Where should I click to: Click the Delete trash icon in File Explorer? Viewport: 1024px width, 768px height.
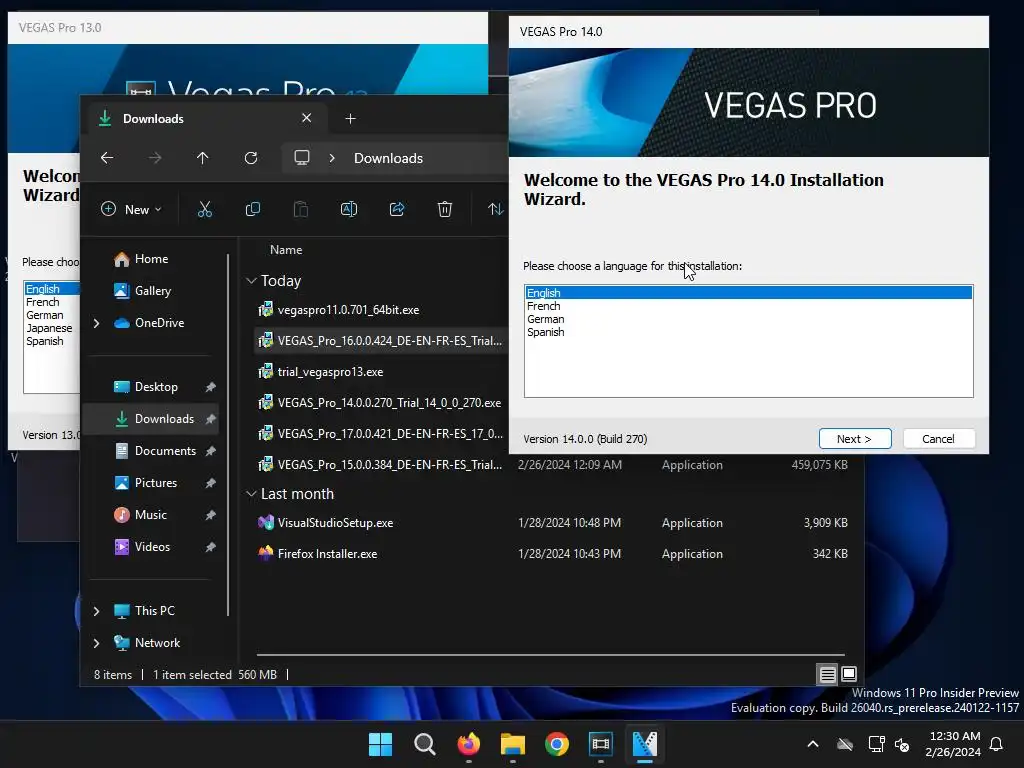445,209
